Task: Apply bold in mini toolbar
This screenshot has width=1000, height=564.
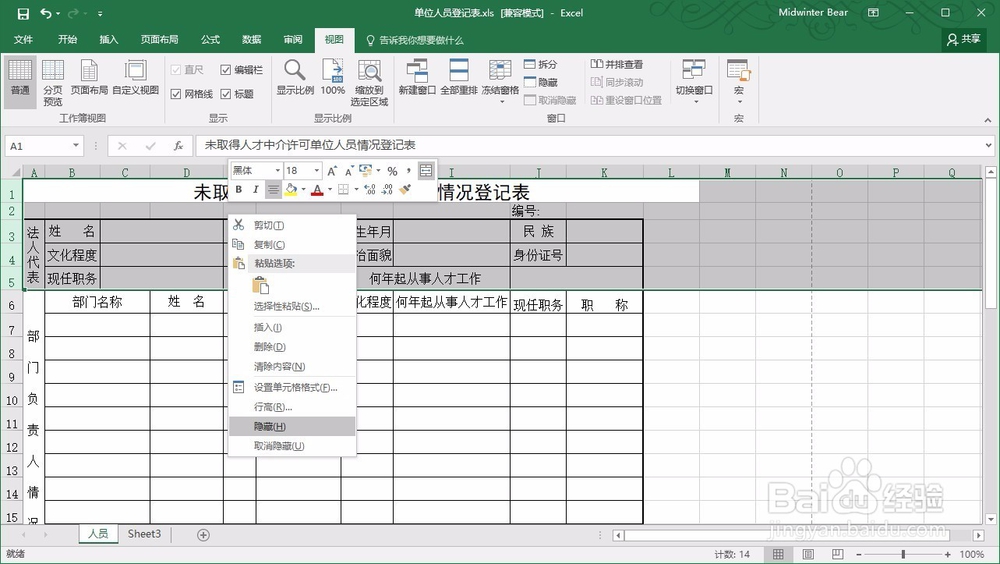Action: pos(239,189)
